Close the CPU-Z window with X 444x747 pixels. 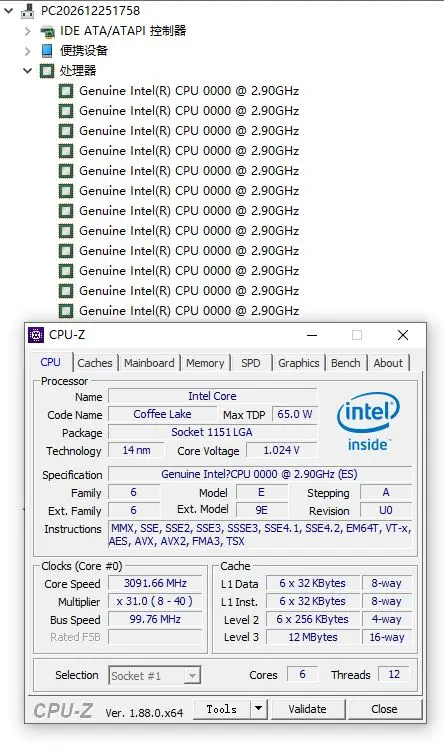click(403, 335)
